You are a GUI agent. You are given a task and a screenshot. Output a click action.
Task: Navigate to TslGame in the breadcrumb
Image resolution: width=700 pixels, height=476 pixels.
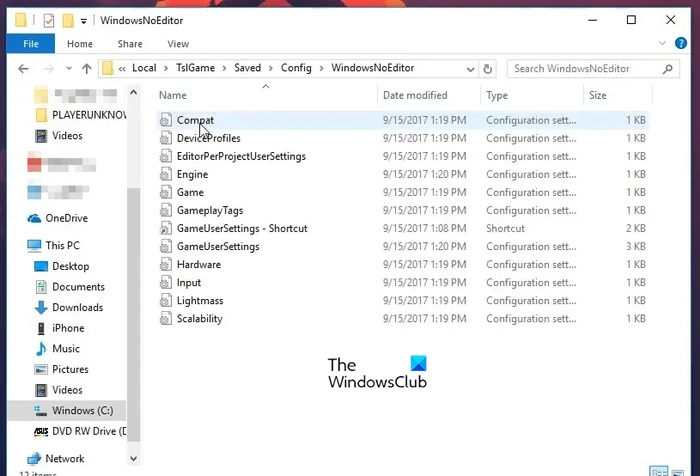(x=195, y=68)
